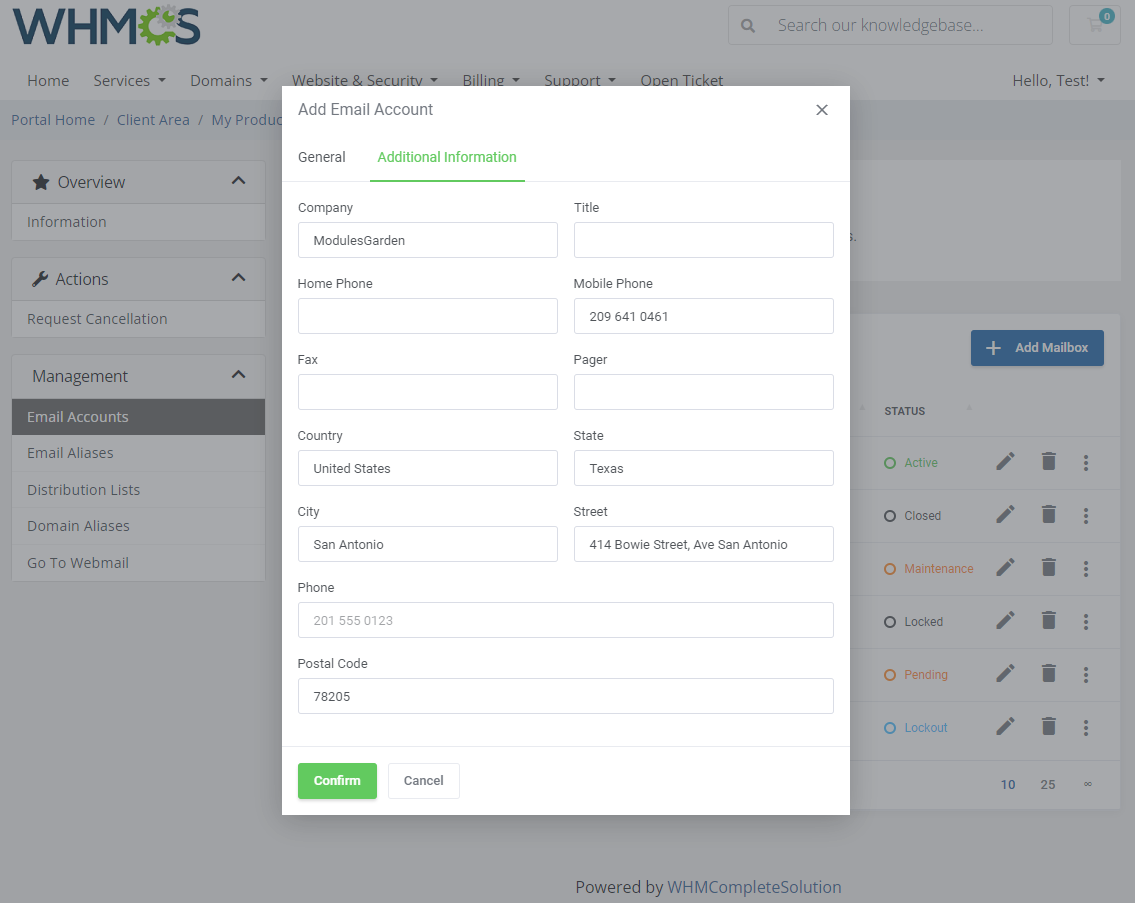Edit the Pending status mailbox
Screen dimensions: 1135x903
[1005, 673]
